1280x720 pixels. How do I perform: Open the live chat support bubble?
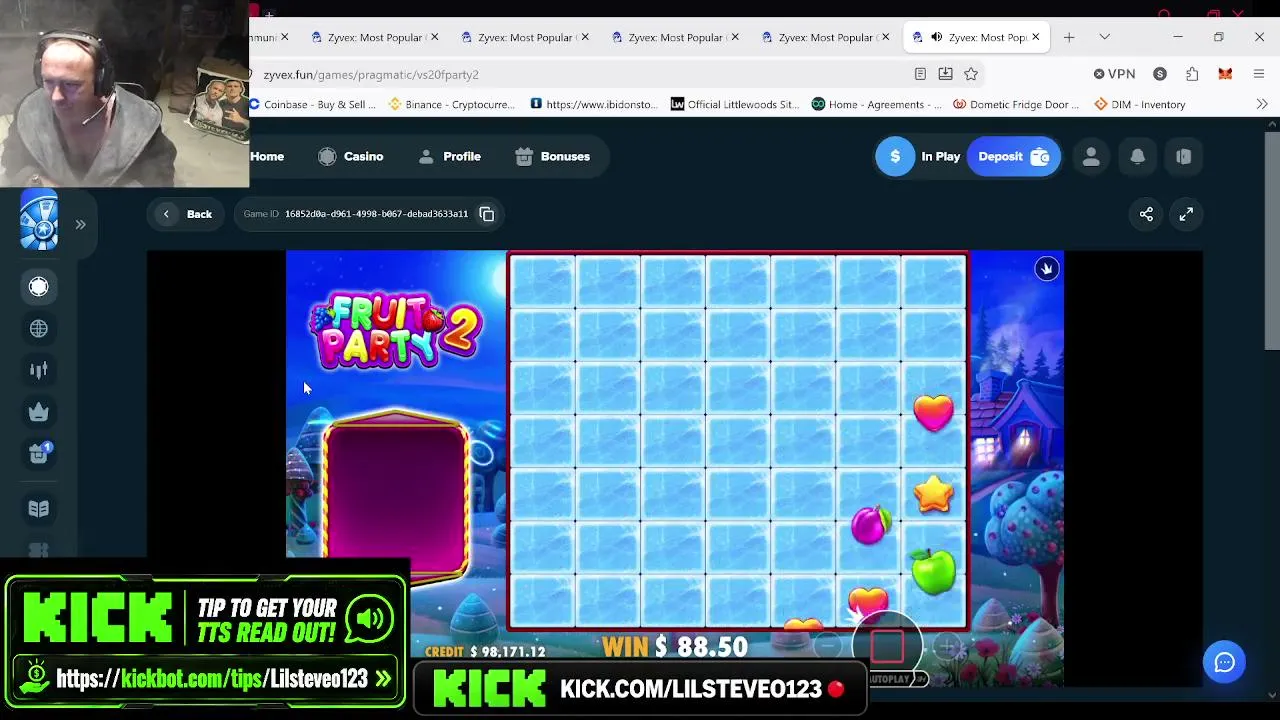(x=1224, y=662)
